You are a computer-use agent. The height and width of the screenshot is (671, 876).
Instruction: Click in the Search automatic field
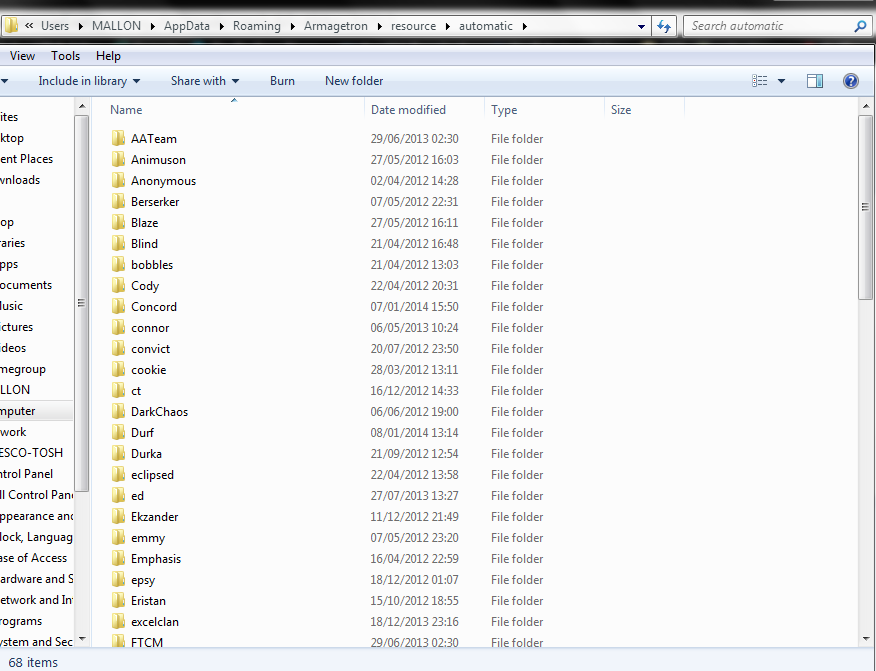tap(767, 26)
